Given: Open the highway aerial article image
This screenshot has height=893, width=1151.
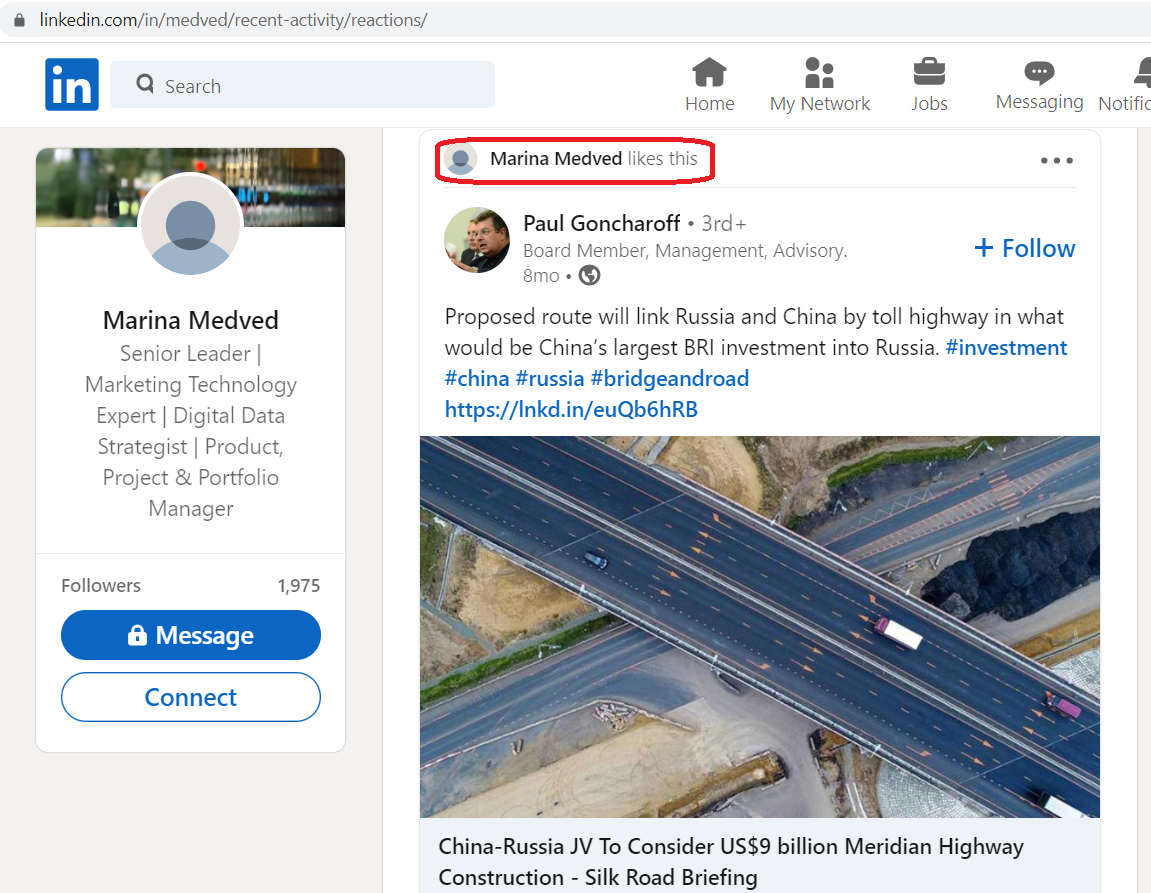Looking at the screenshot, I should pos(760,627).
